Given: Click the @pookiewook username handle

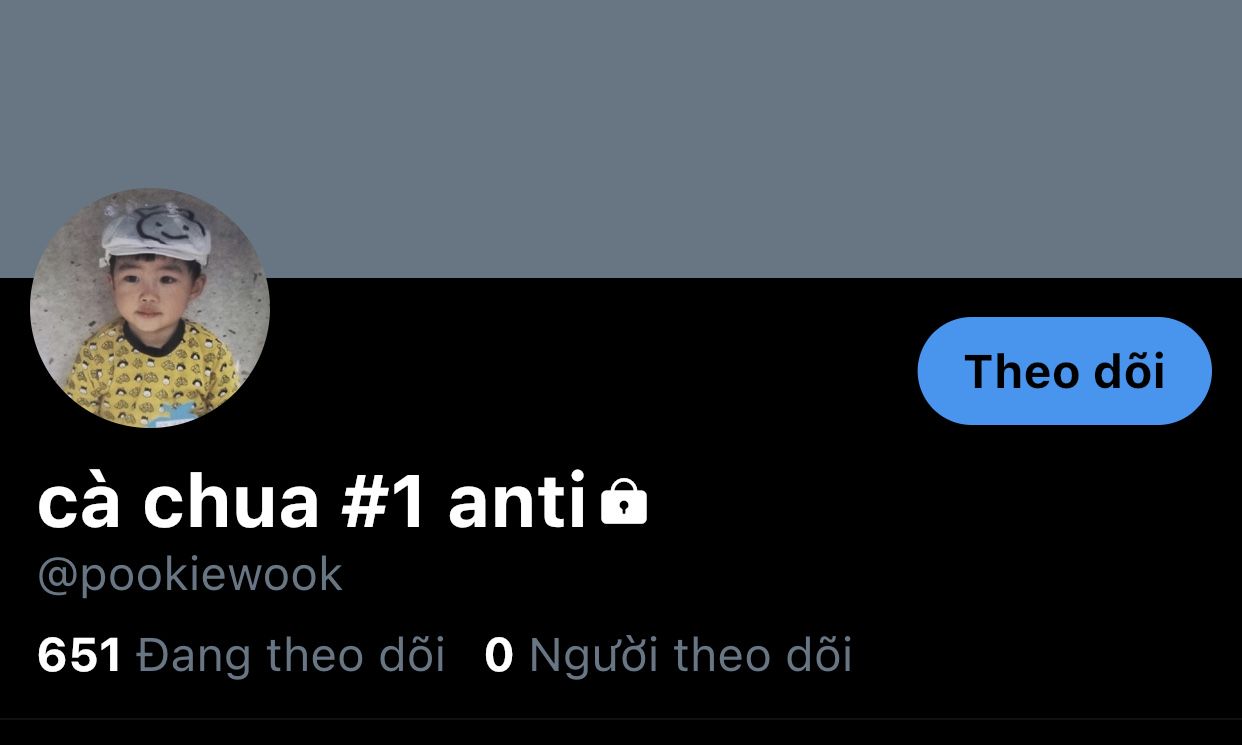Looking at the screenshot, I should tap(190, 576).
